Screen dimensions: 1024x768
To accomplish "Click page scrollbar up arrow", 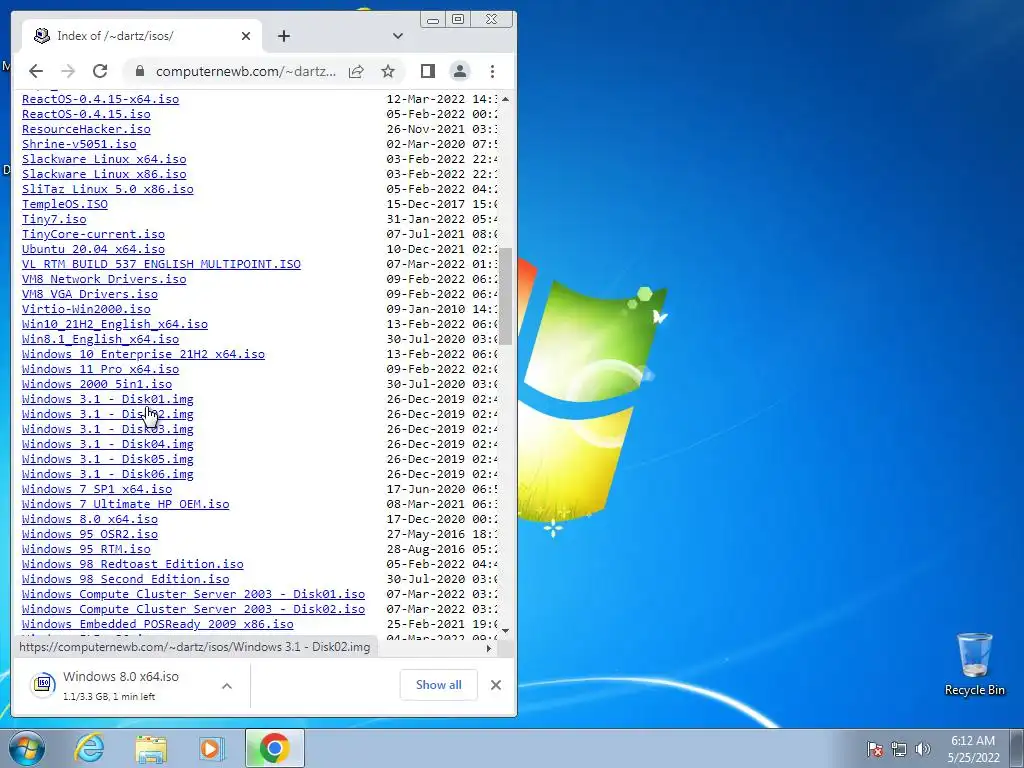I will [x=505, y=99].
